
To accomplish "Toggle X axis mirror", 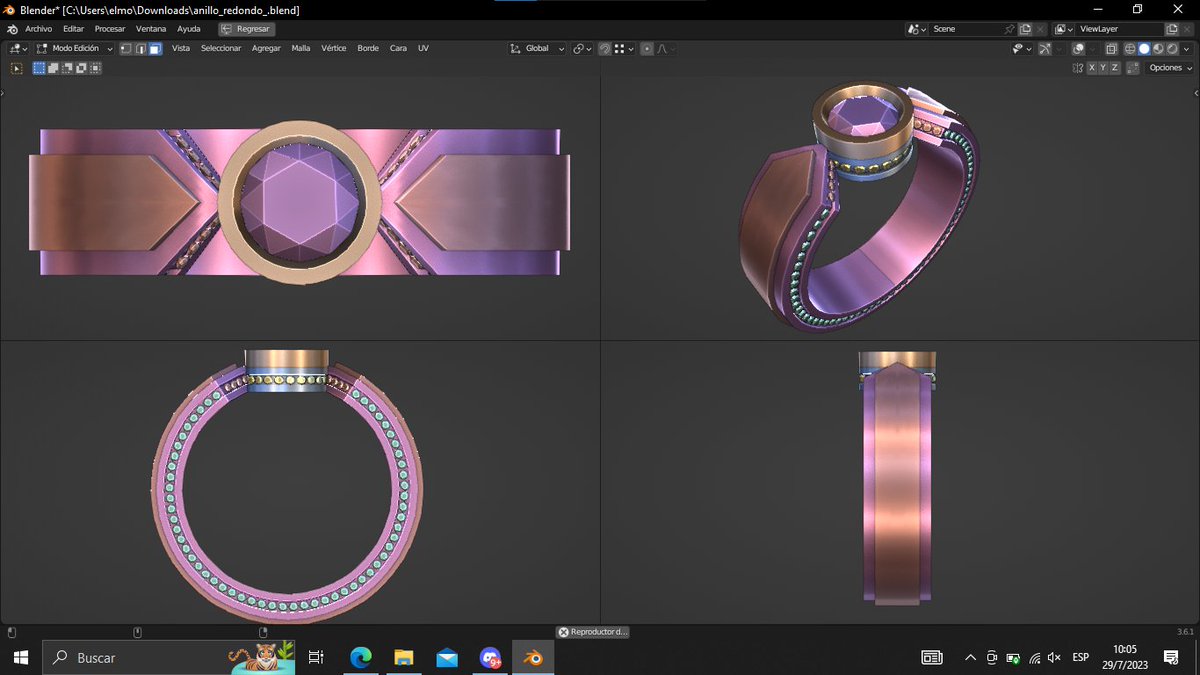I will point(1092,68).
